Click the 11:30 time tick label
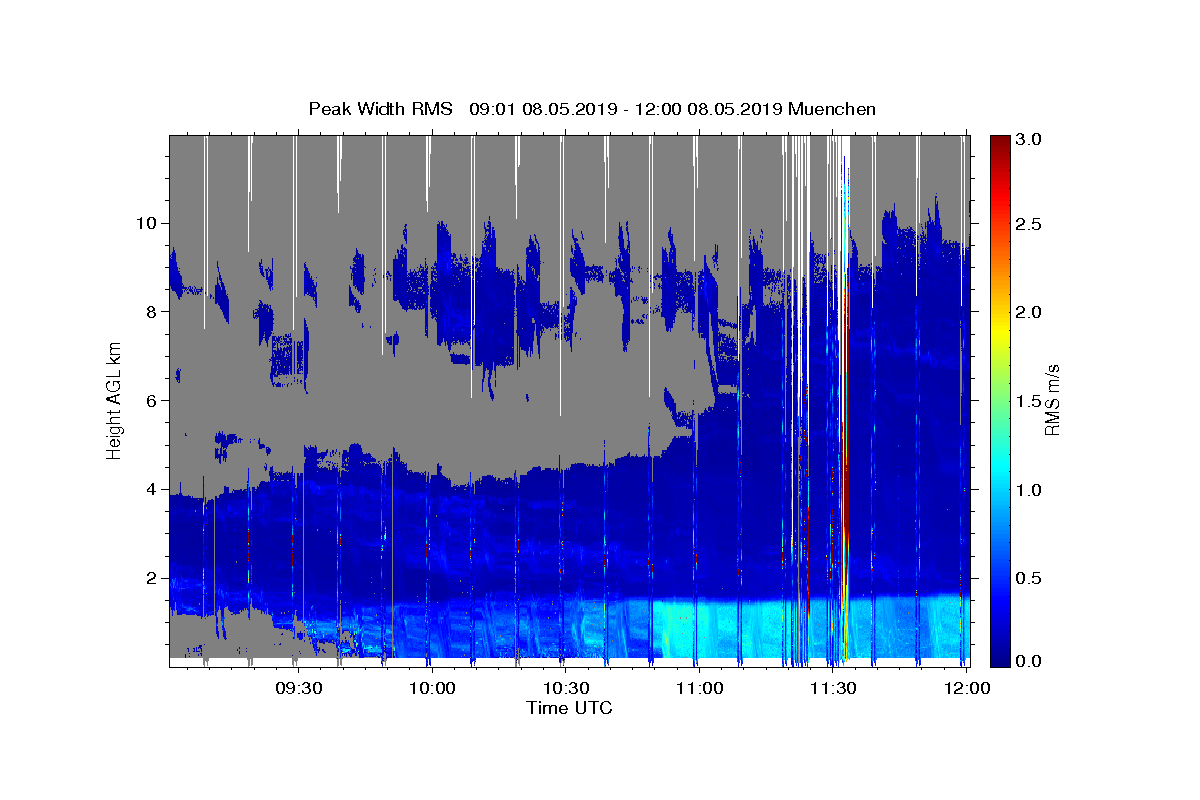The height and width of the screenshot is (800, 1200). 832,689
